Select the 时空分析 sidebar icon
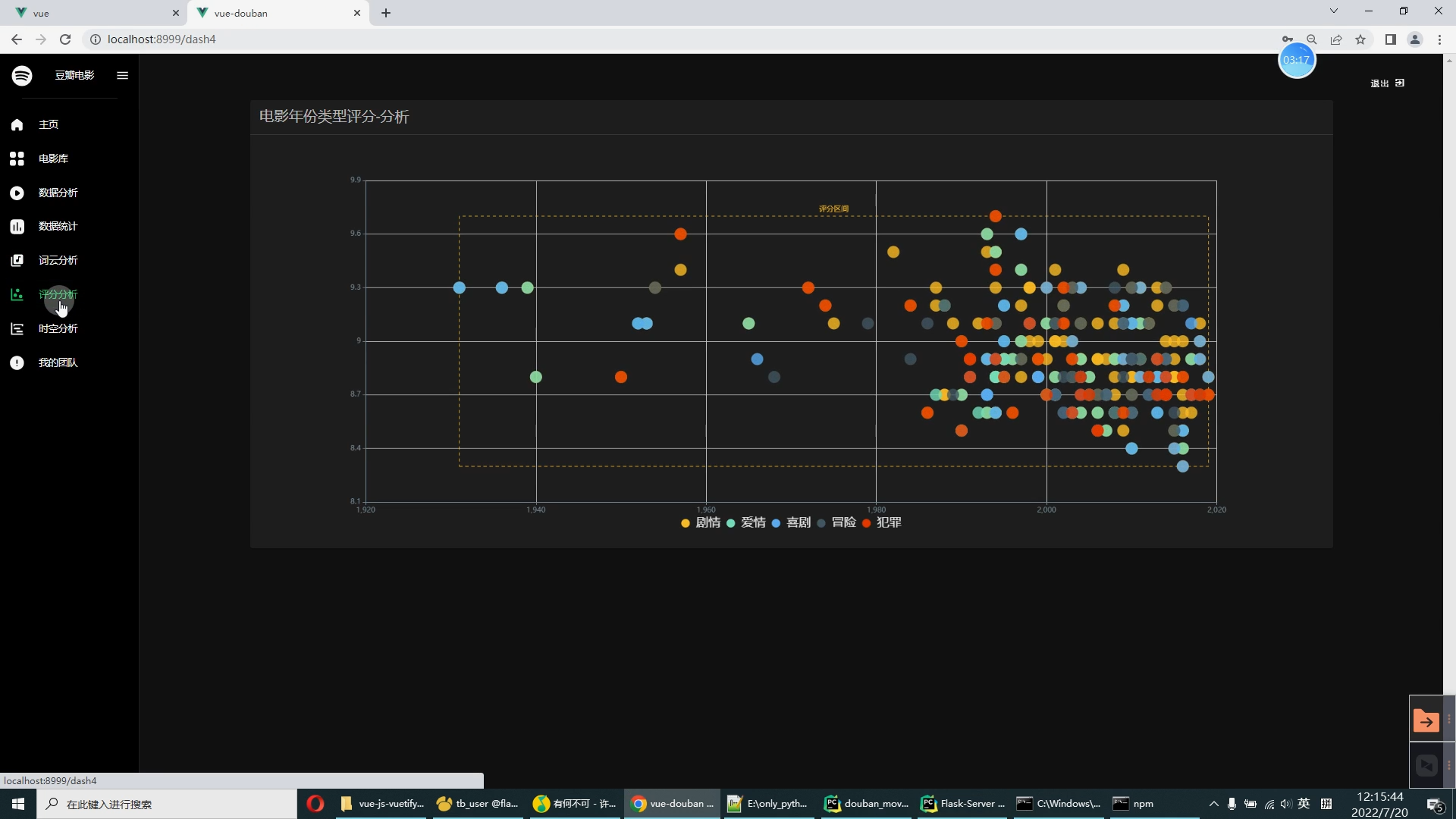Screen dimensions: 1456x819 [x=17, y=328]
